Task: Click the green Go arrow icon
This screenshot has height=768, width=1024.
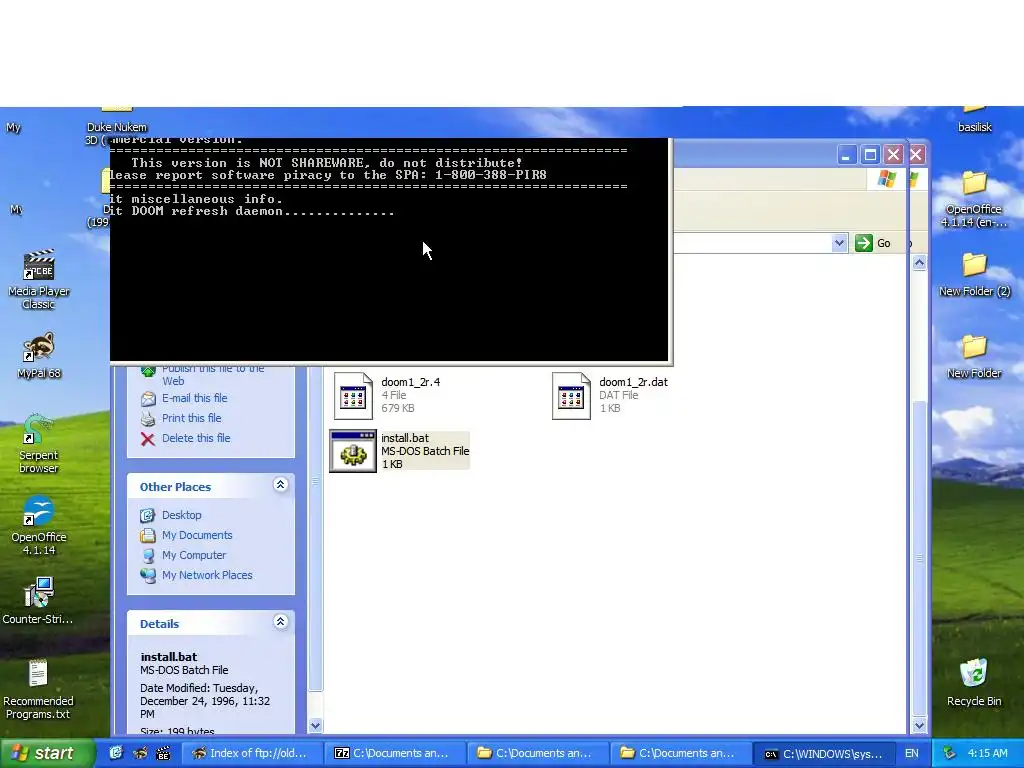Action: coord(863,243)
